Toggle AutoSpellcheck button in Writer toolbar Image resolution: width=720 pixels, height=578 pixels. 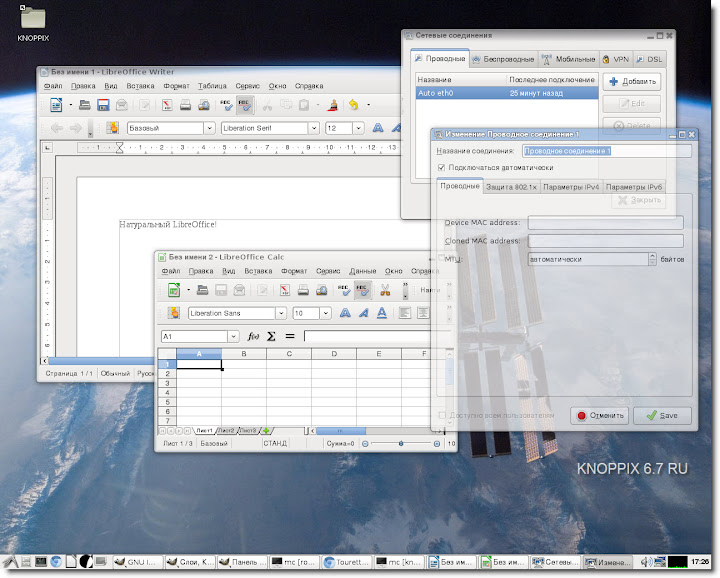pos(245,104)
